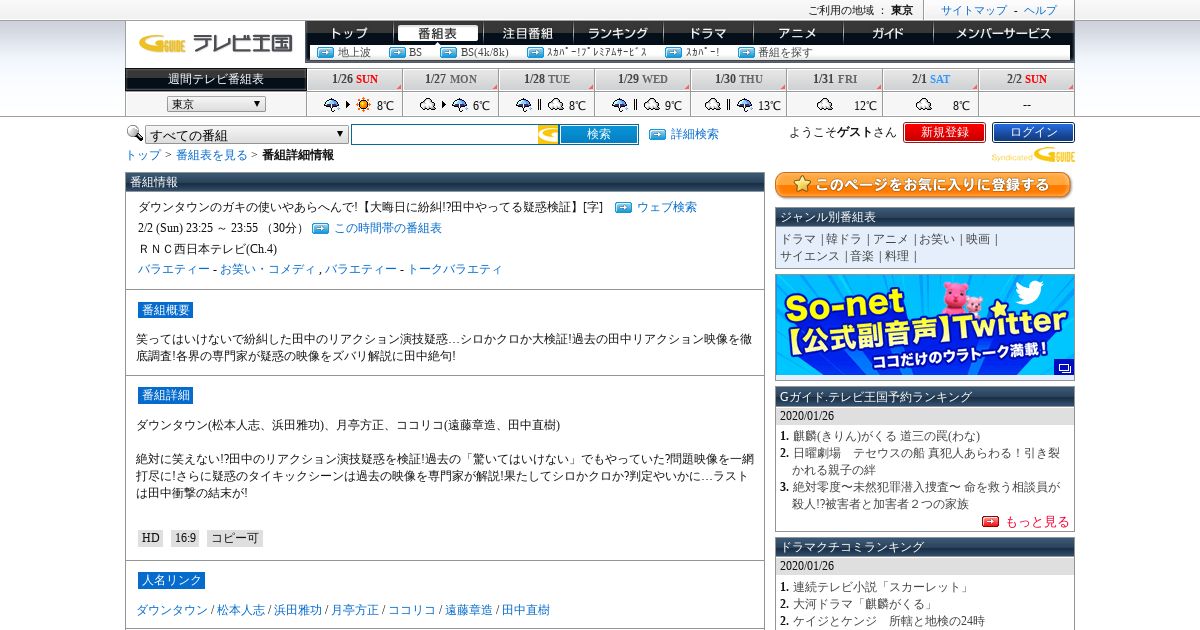This screenshot has height=630, width=1200.
Task: Click the ココリコ name link
Action: (412, 609)
